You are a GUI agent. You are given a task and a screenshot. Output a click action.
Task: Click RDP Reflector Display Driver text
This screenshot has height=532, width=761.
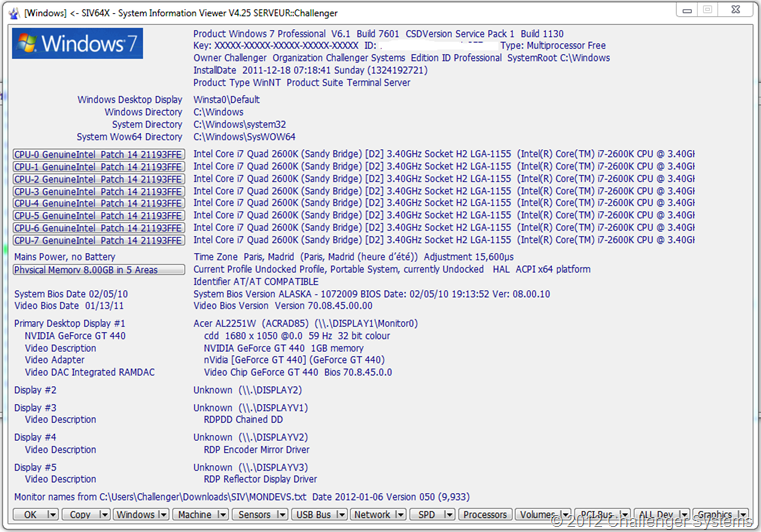coord(261,479)
